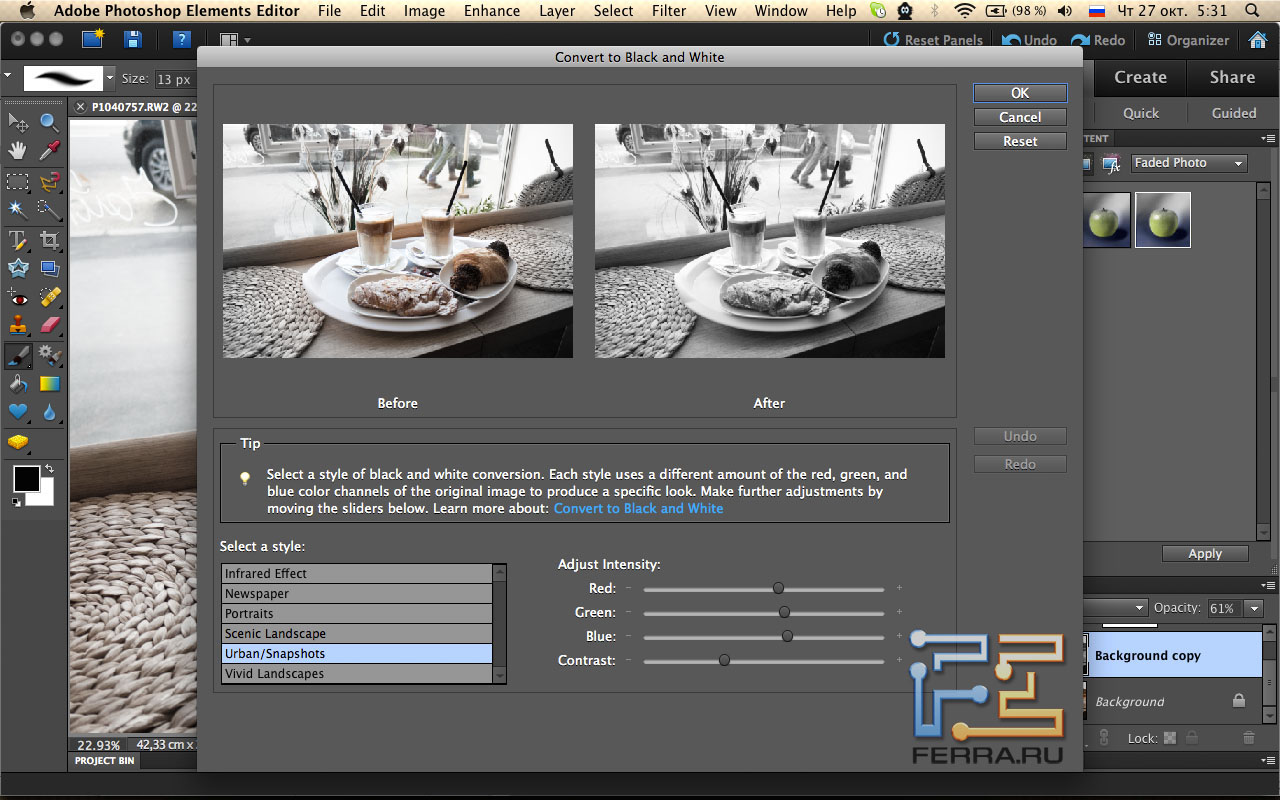Choose the Eraser tool
The height and width of the screenshot is (800, 1280).
49,326
